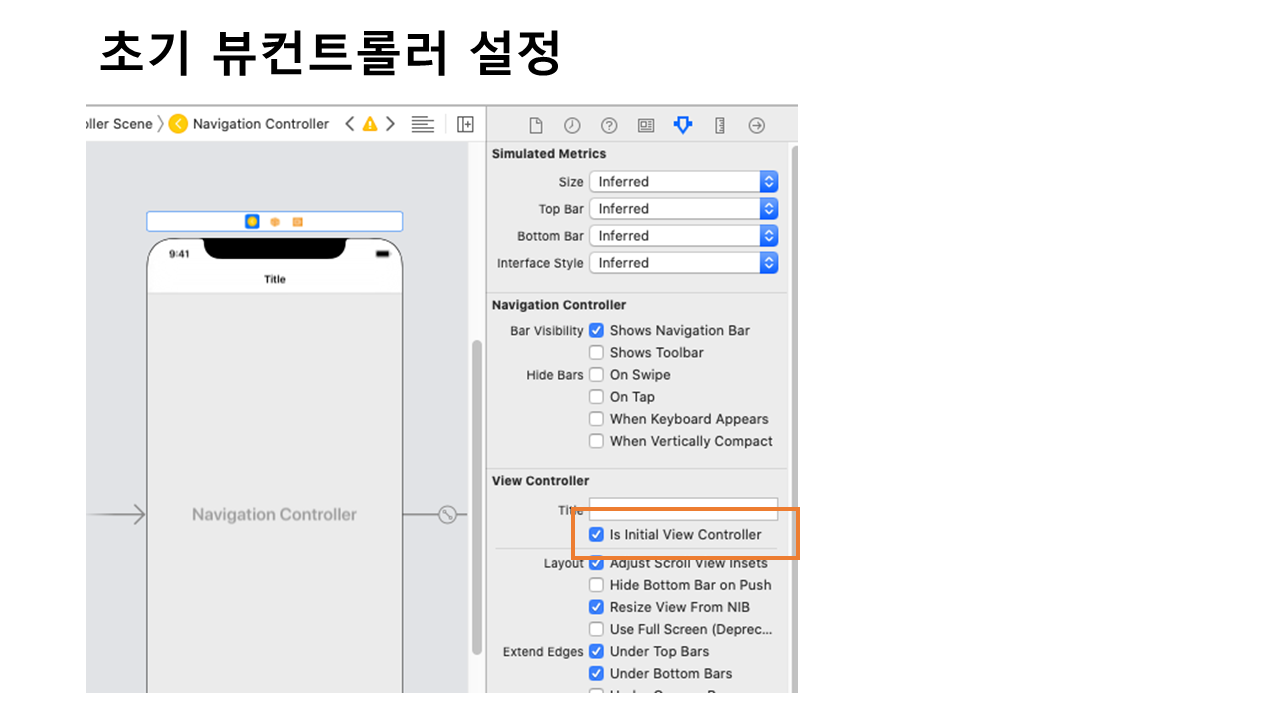Switch to the Identity inspector

(x=646, y=125)
